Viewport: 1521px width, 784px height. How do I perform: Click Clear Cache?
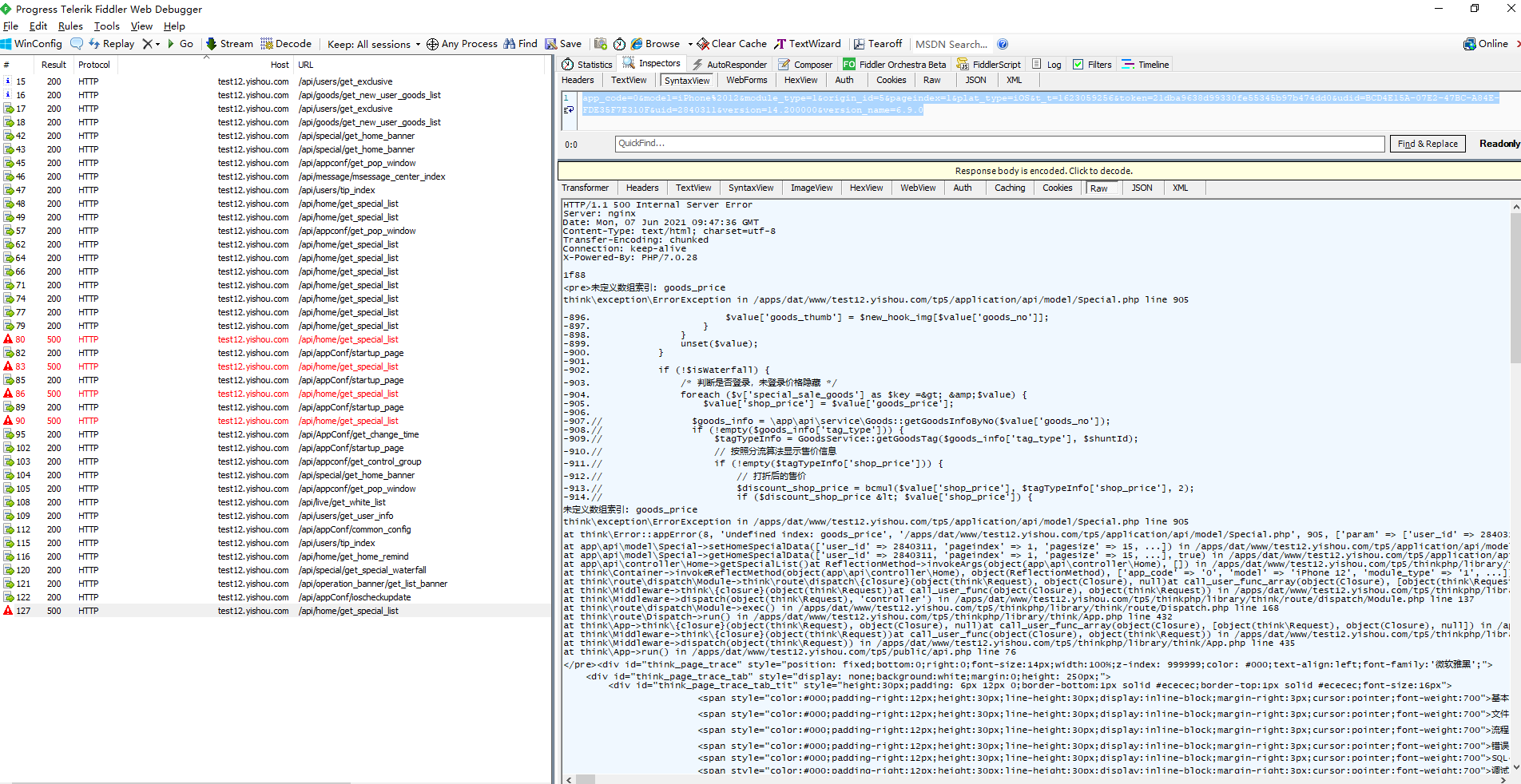pos(732,44)
